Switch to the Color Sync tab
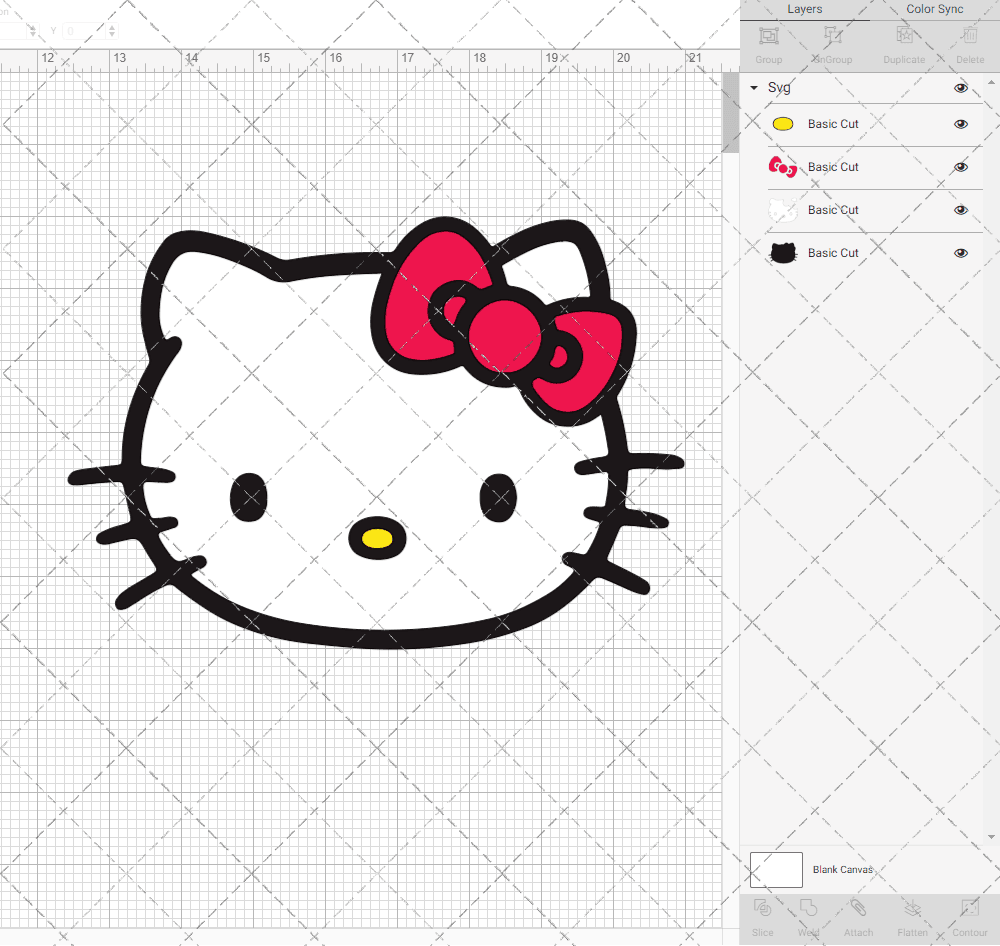Image resolution: width=1000 pixels, height=946 pixels. tap(934, 9)
